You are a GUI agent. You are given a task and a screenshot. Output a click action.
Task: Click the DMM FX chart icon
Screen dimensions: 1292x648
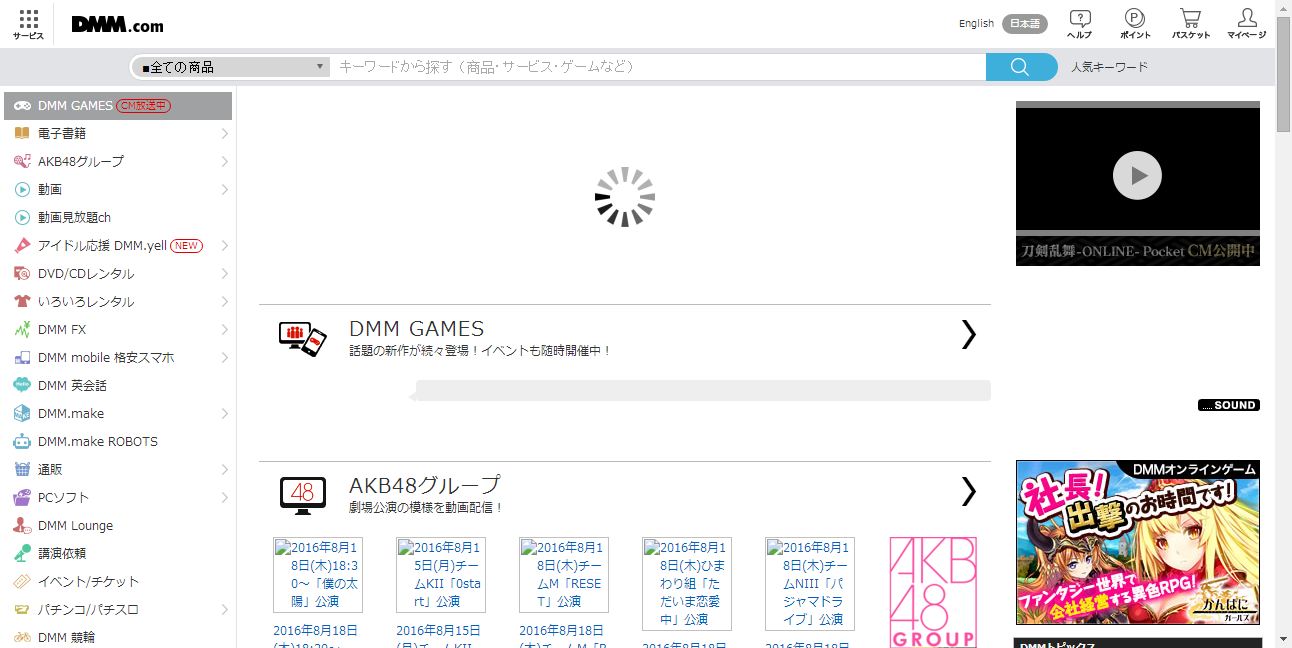[x=22, y=329]
